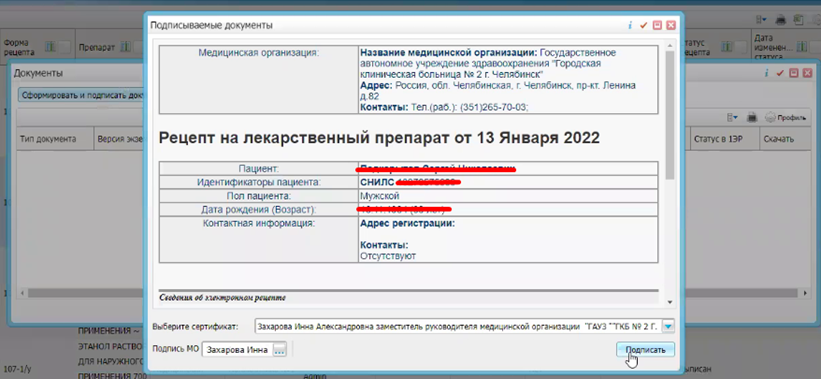Click the Форма рецепта column header
The height and width of the screenshot is (379, 821).
pos(19,48)
